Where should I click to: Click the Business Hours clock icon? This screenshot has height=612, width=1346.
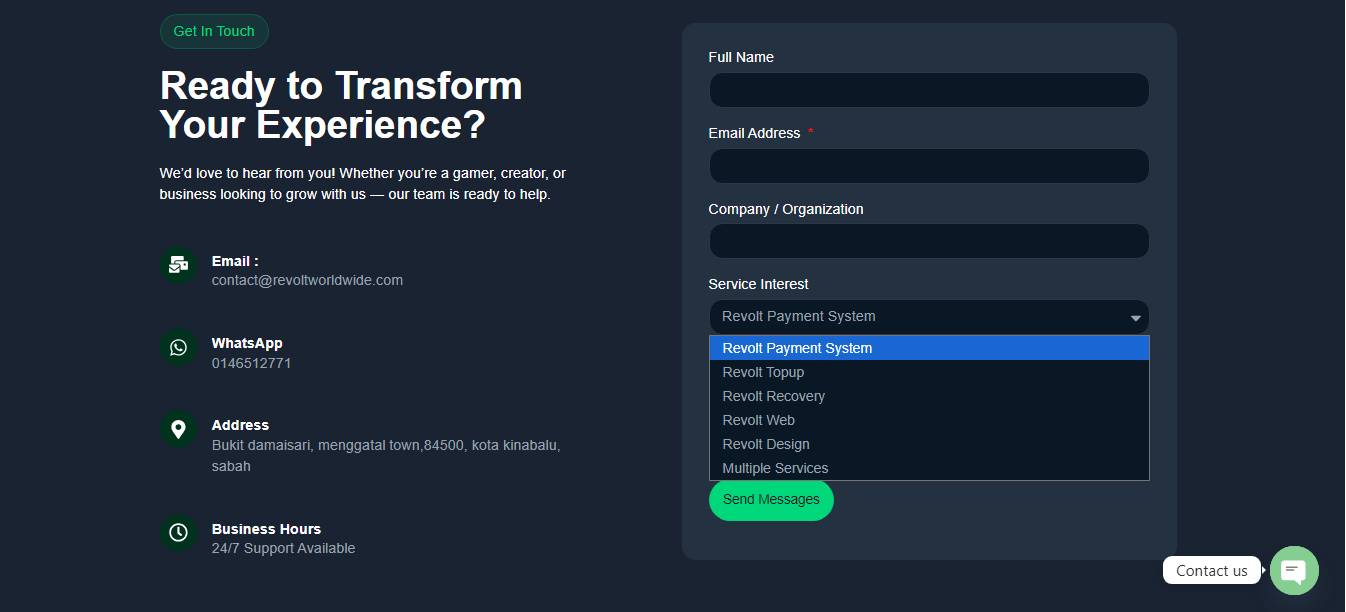coord(178,532)
